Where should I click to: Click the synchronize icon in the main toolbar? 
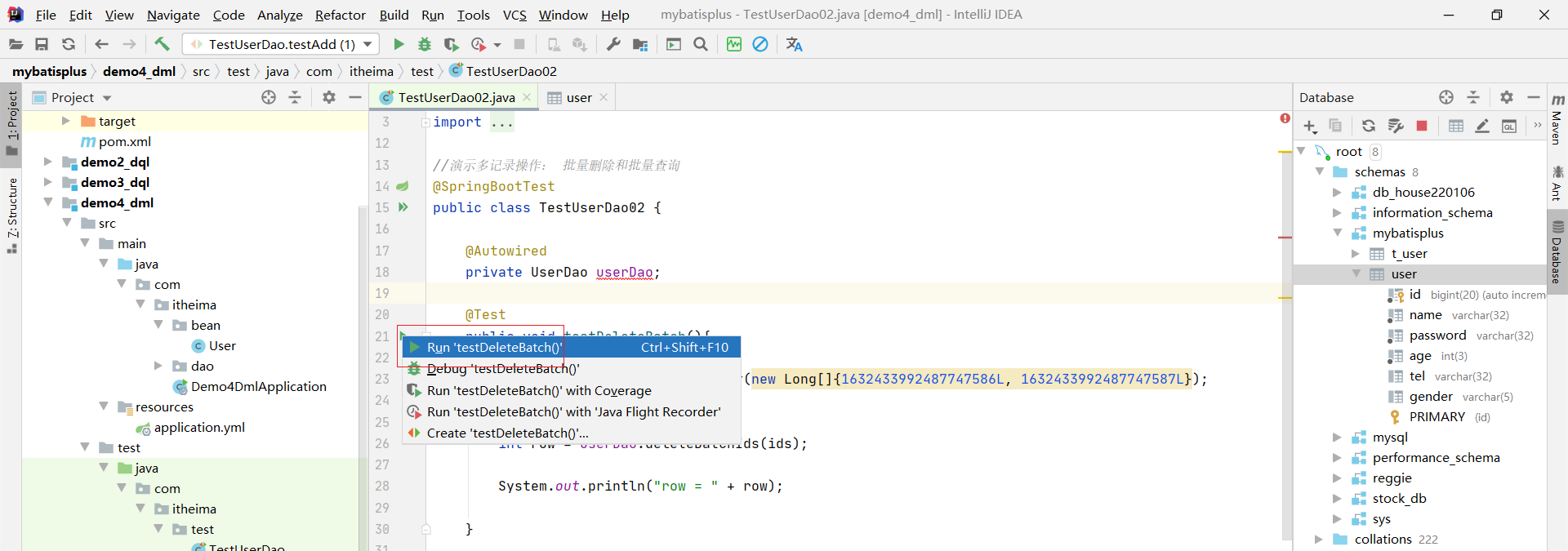[x=69, y=44]
